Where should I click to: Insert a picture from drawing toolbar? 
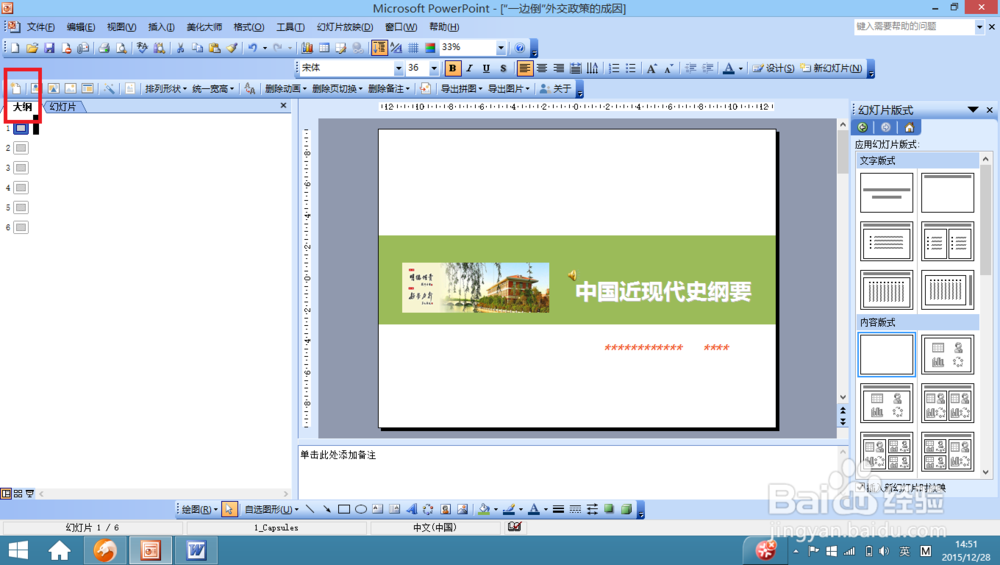(x=462, y=509)
